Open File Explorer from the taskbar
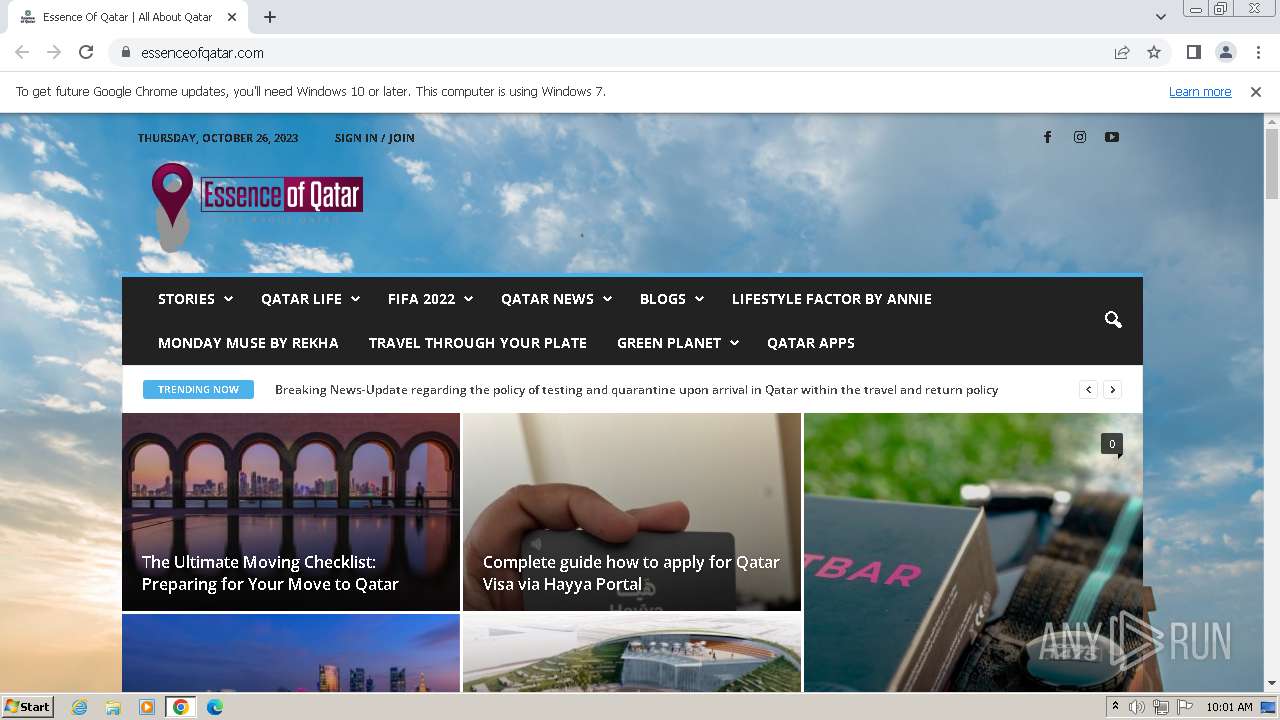The width and height of the screenshot is (1280, 720). click(113, 707)
